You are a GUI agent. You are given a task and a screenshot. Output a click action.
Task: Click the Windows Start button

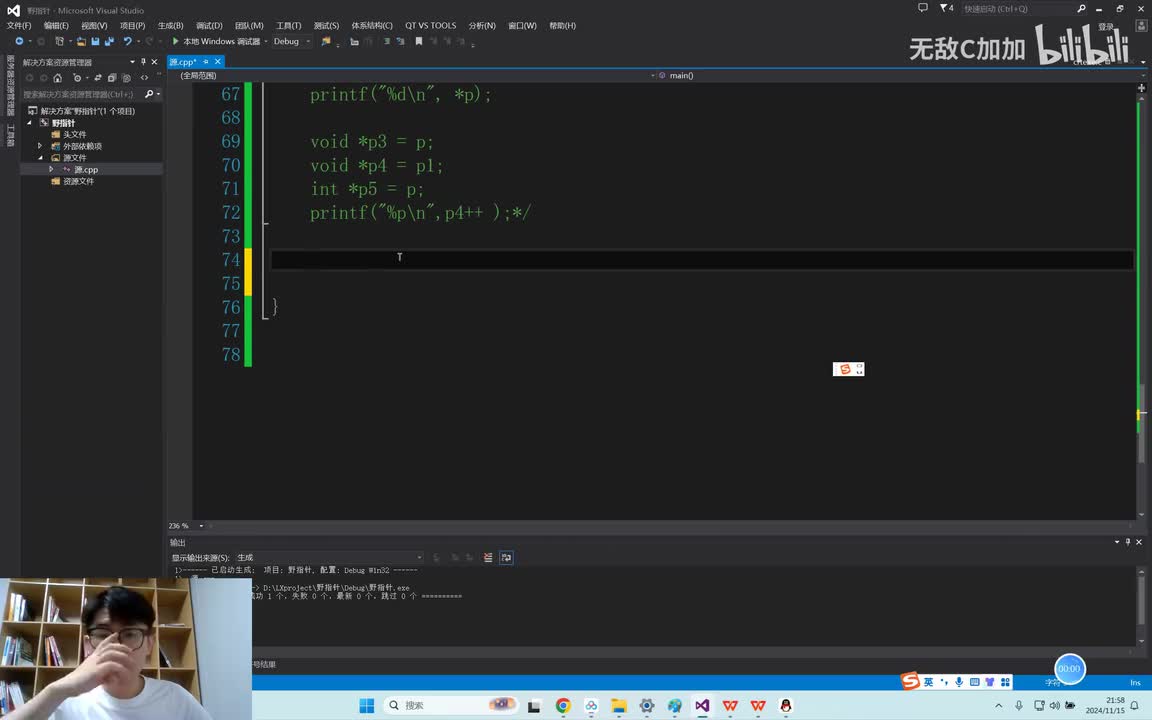tap(367, 705)
